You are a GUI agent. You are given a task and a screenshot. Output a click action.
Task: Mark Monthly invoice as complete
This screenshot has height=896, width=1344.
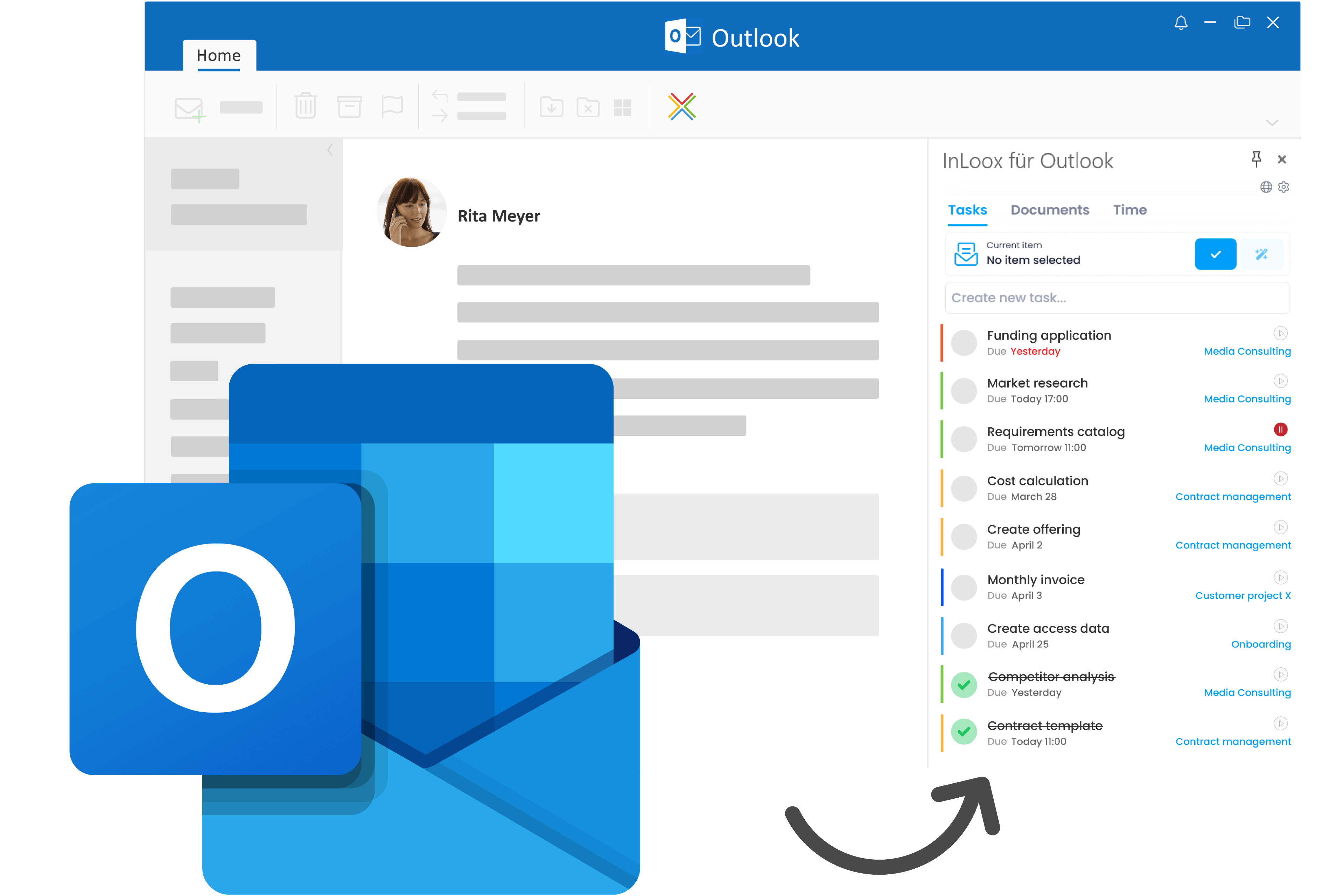964,587
